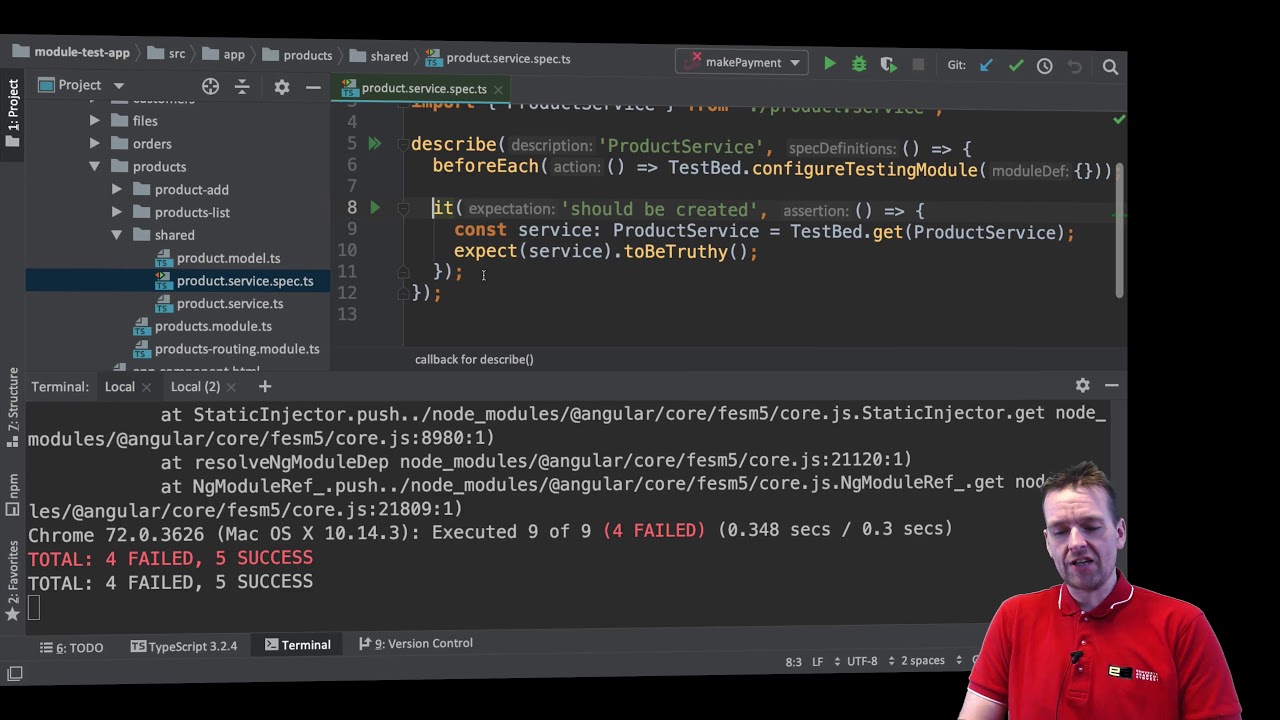
Task: Expand the product-add folder arrow
Action: click(x=116, y=190)
